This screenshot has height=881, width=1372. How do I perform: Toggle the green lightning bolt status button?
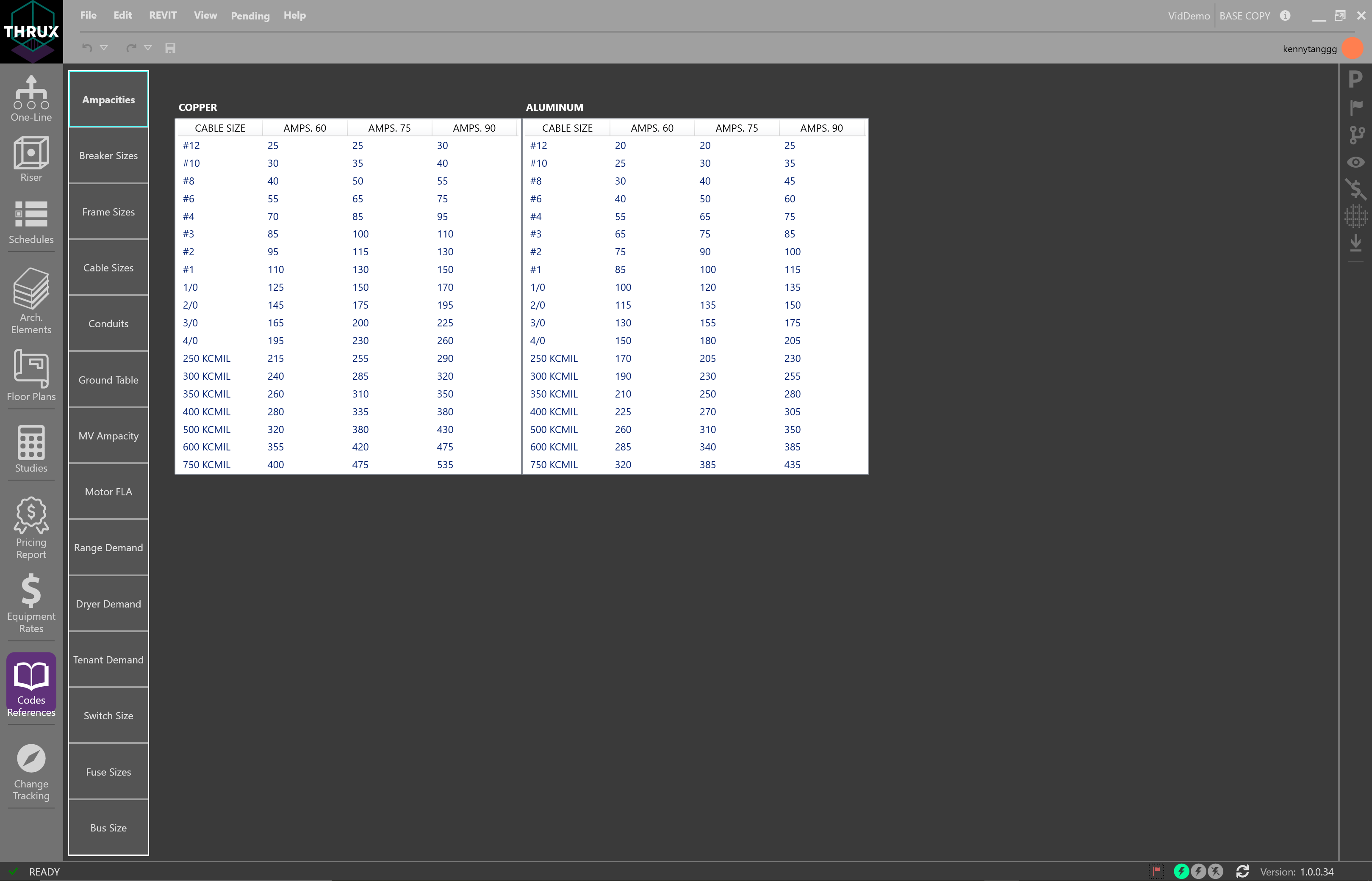[x=1181, y=871]
